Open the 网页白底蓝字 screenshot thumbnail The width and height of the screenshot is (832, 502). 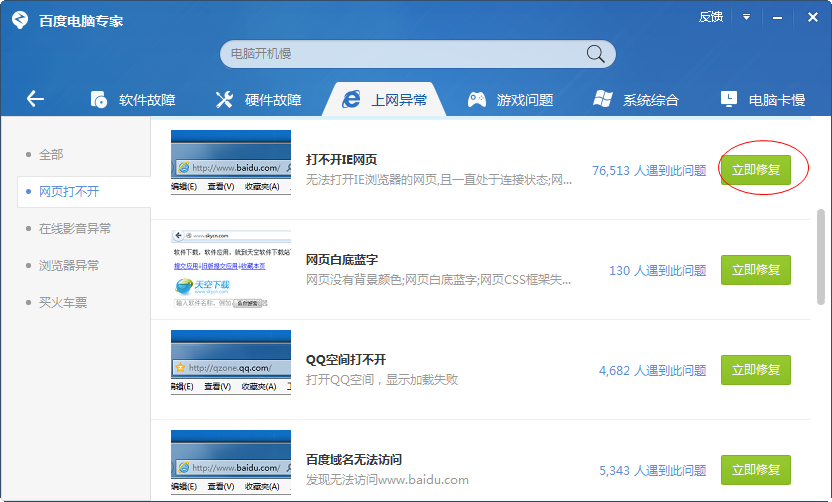pyautogui.click(x=230, y=270)
